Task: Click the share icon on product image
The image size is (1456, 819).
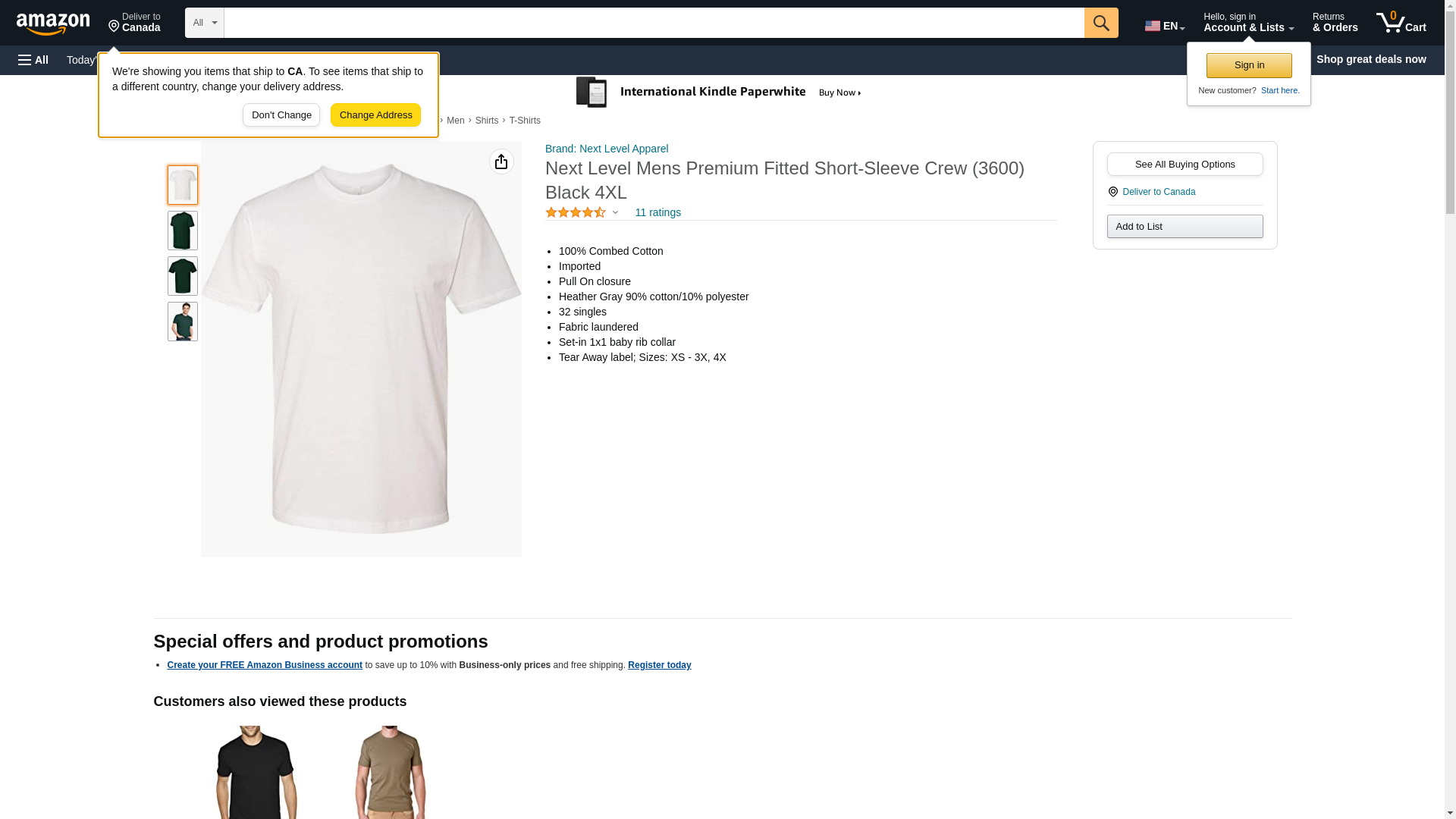Action: point(500,162)
